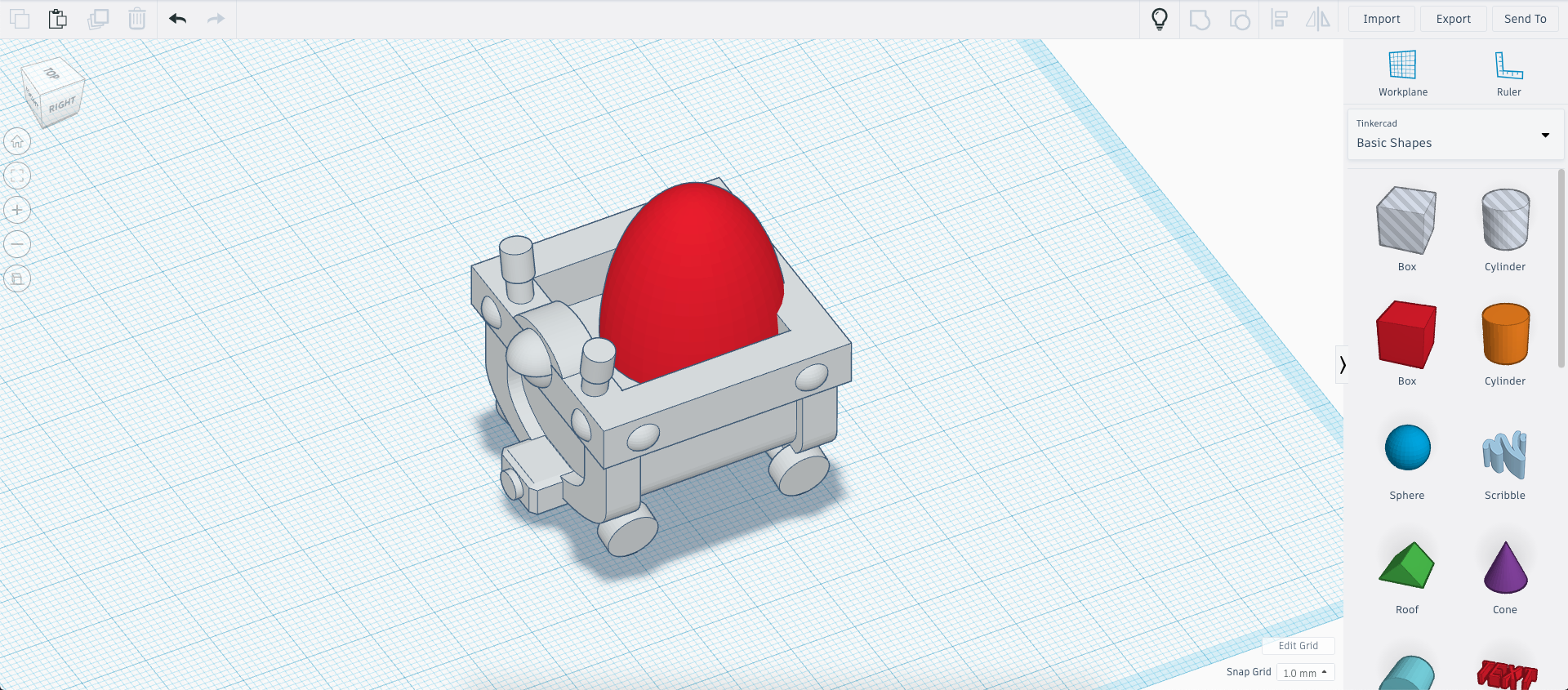Undo the last action
The width and height of the screenshot is (1568, 690).
177,19
